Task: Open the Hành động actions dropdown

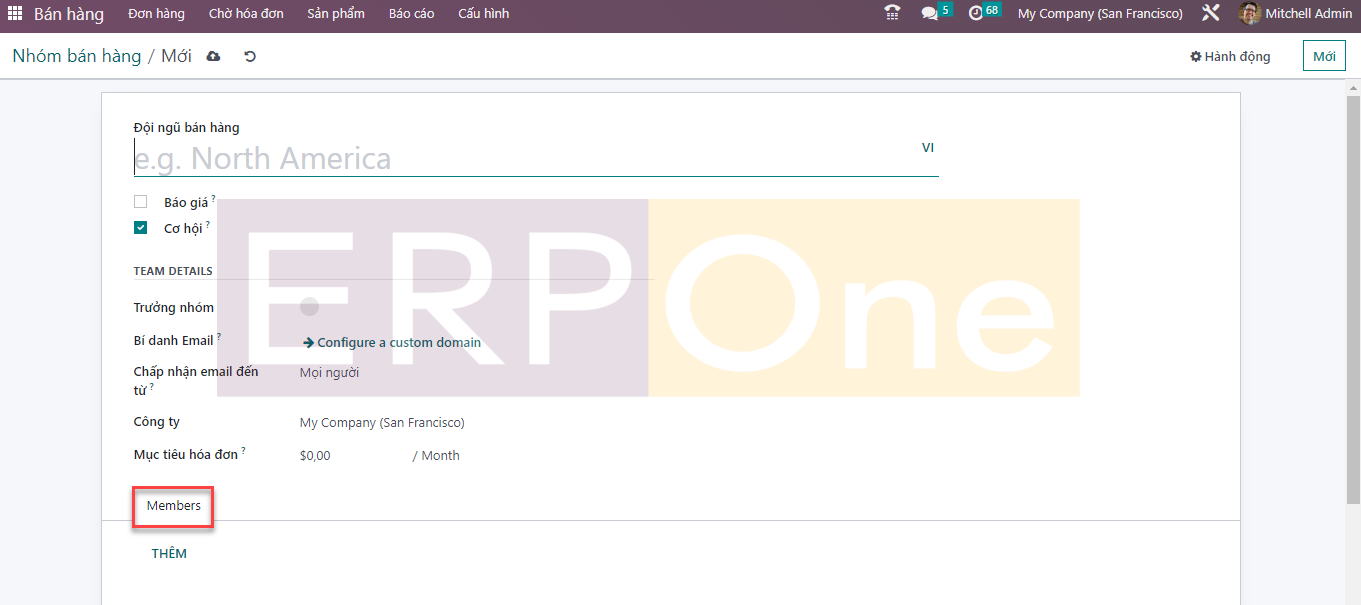Action: (x=1230, y=57)
